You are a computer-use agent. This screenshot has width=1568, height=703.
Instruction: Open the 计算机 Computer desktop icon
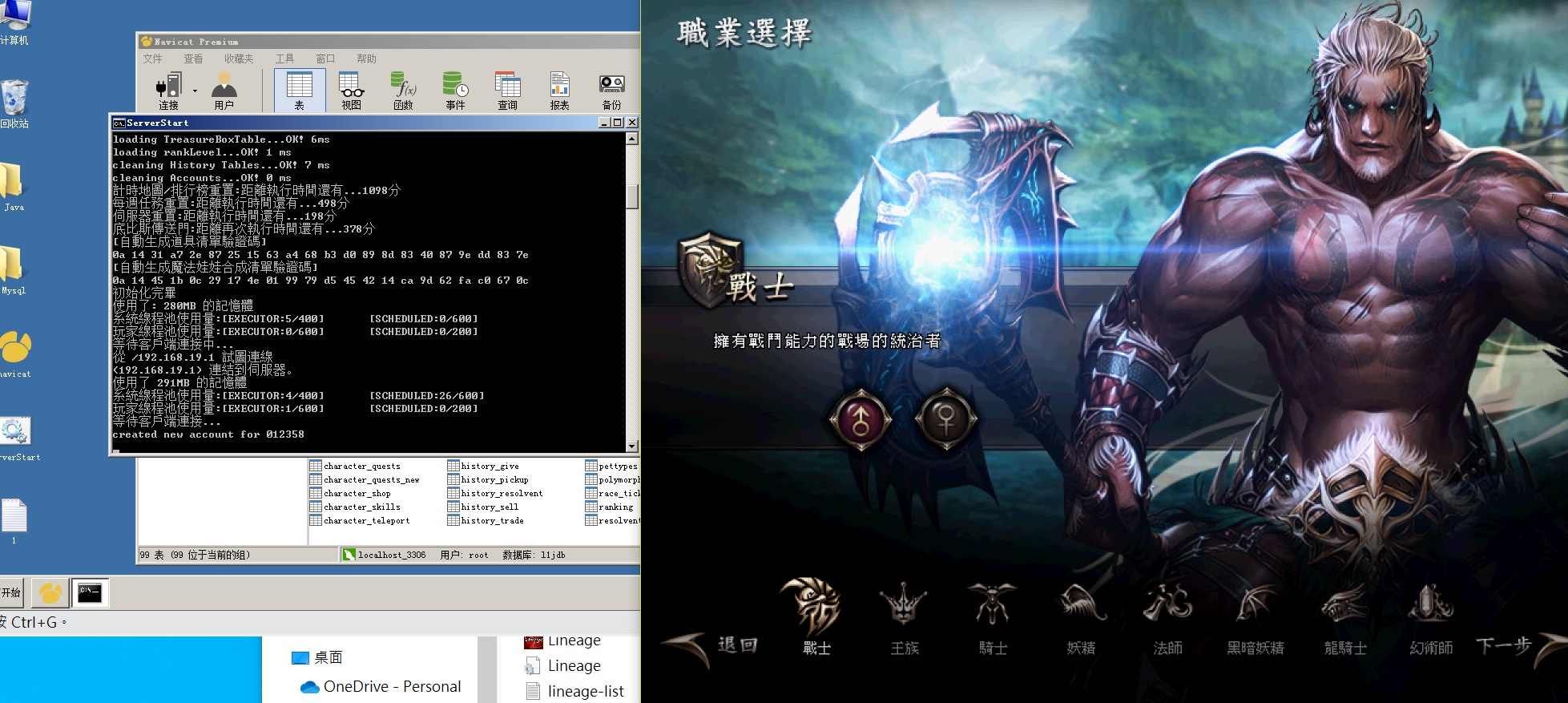tap(15, 22)
